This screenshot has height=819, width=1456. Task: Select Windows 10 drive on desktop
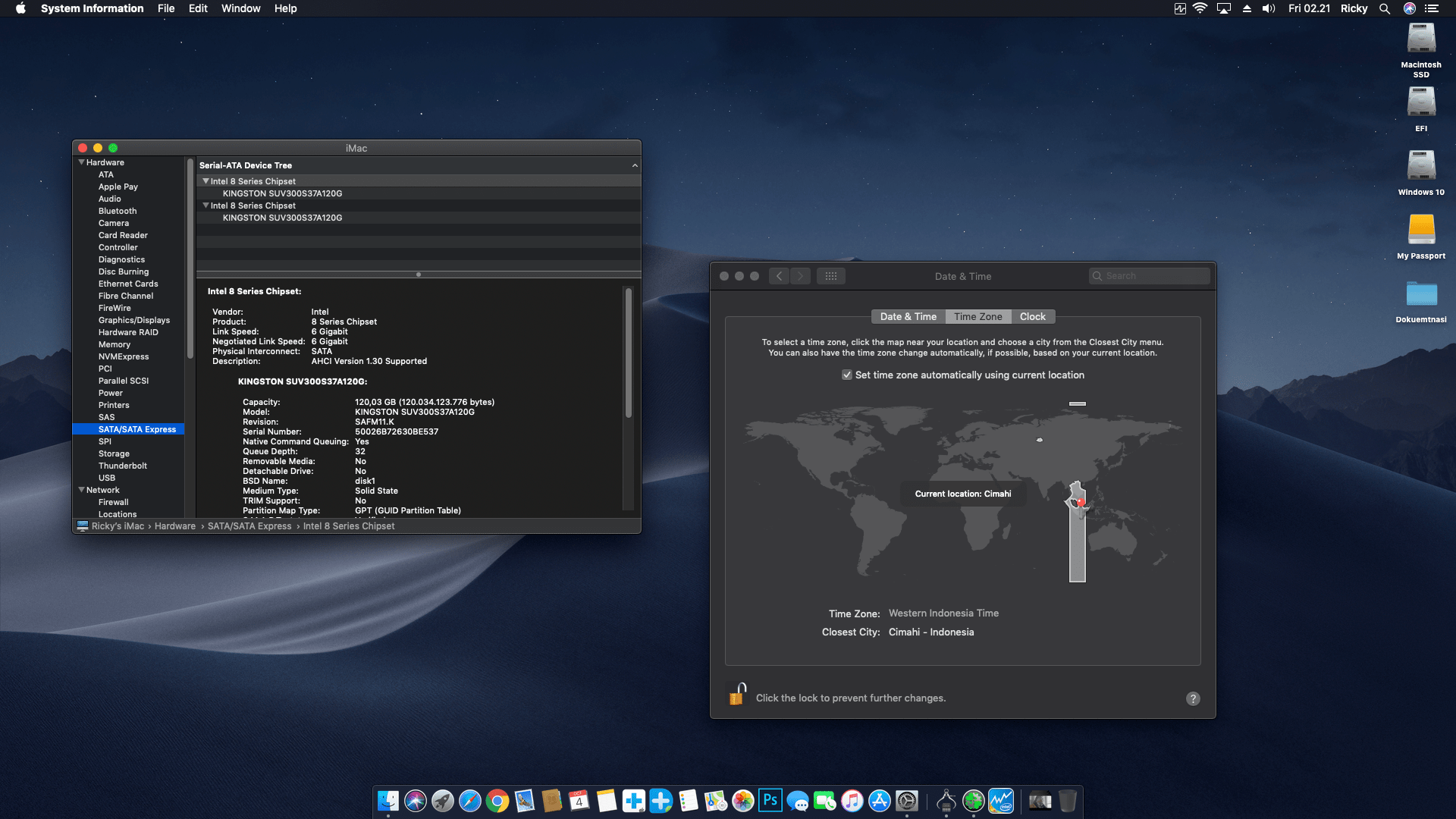pyautogui.click(x=1421, y=167)
